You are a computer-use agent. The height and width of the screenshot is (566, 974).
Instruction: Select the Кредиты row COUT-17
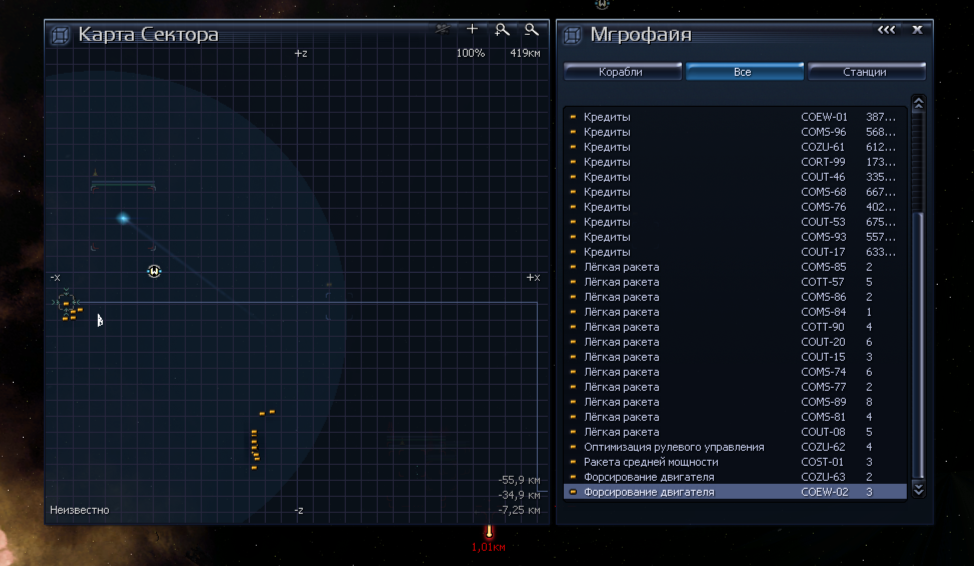pyautogui.click(x=735, y=252)
